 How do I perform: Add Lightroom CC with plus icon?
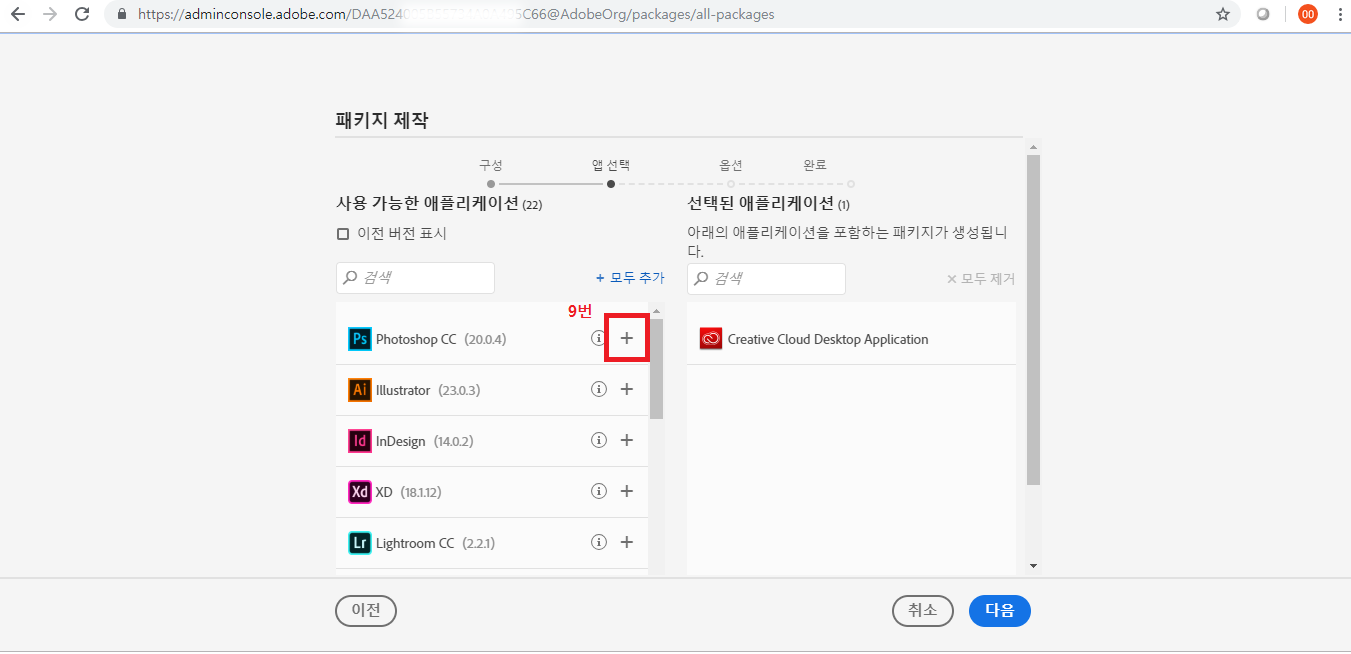pos(627,542)
